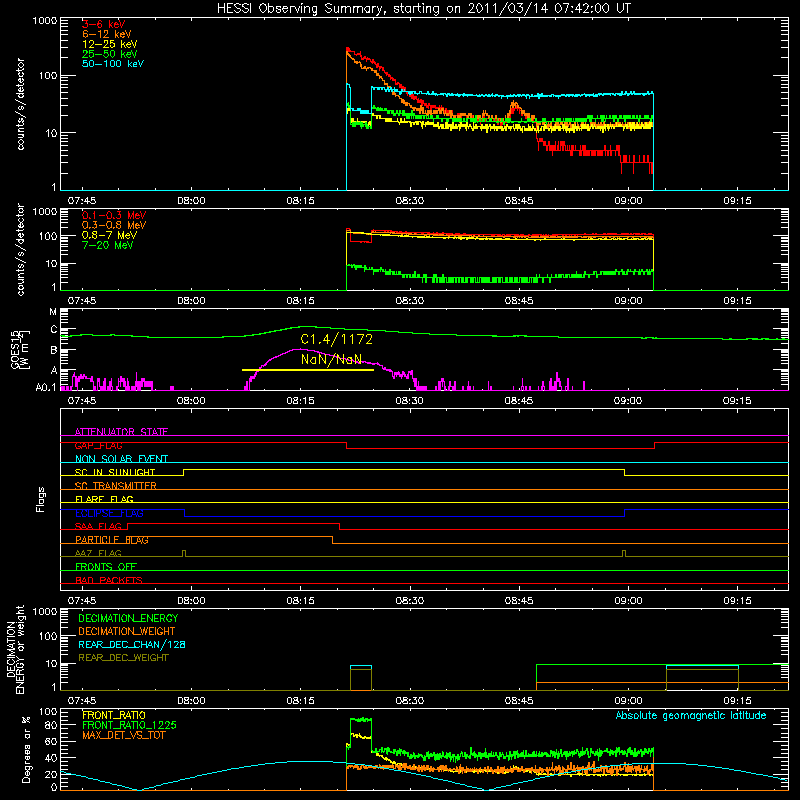Click the Degrees or % axis label
Screen dimensions: 800x800
pyautogui.click(x=26, y=749)
